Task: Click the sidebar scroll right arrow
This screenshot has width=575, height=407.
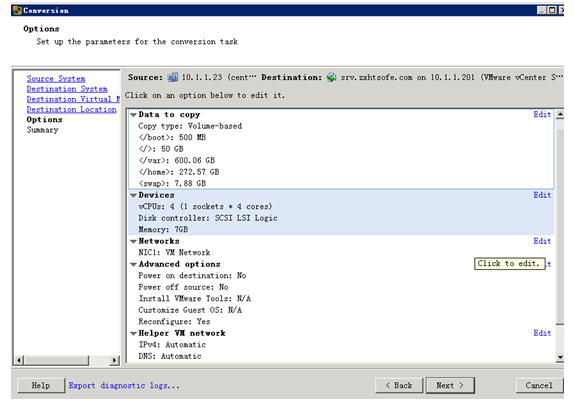Action: (x=115, y=360)
